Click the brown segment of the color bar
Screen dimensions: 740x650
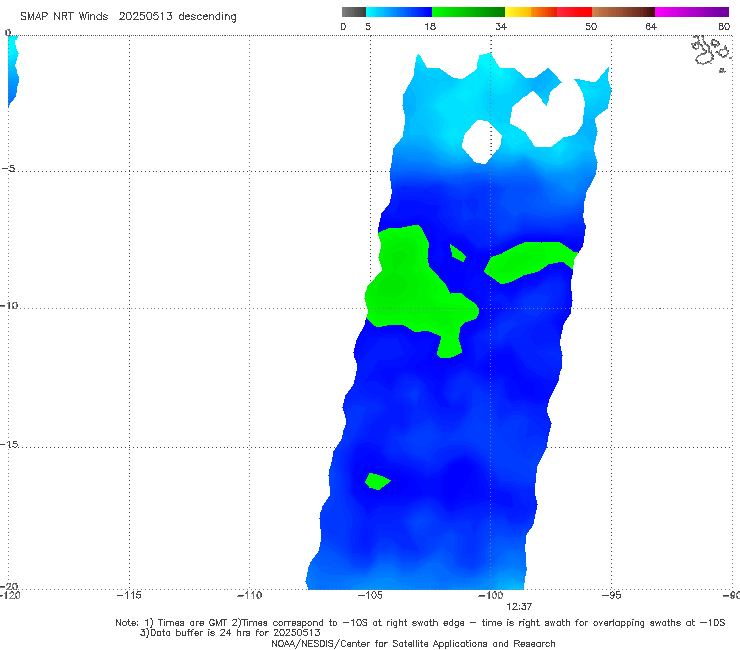tap(623, 12)
